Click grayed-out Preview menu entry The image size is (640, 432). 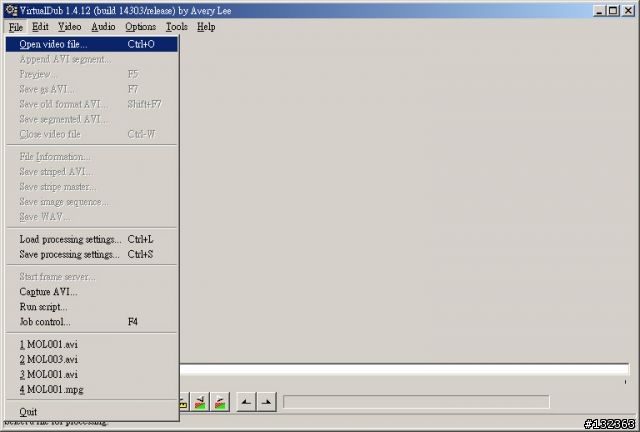click(92, 74)
